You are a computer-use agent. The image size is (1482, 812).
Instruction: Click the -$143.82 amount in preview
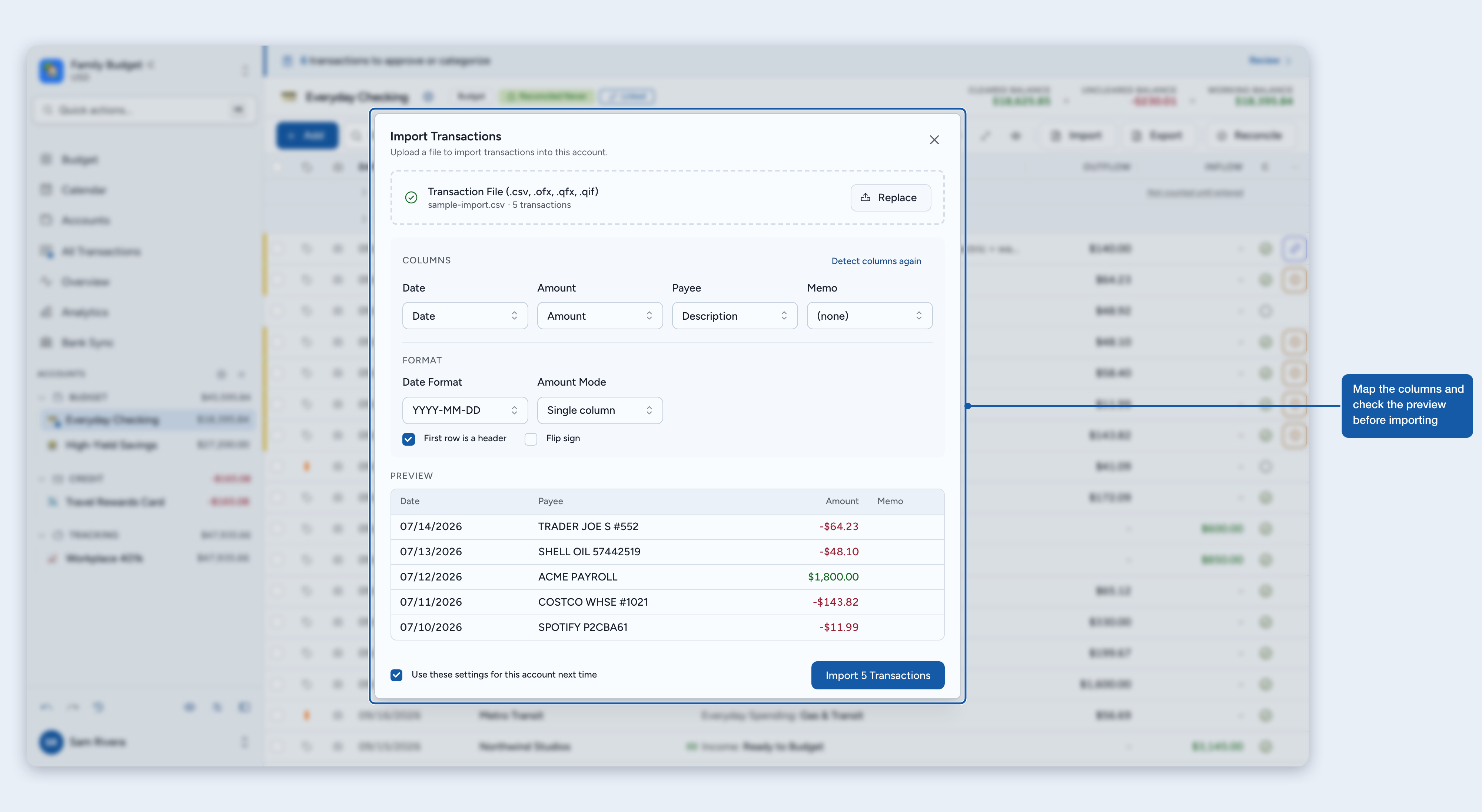[x=835, y=602]
